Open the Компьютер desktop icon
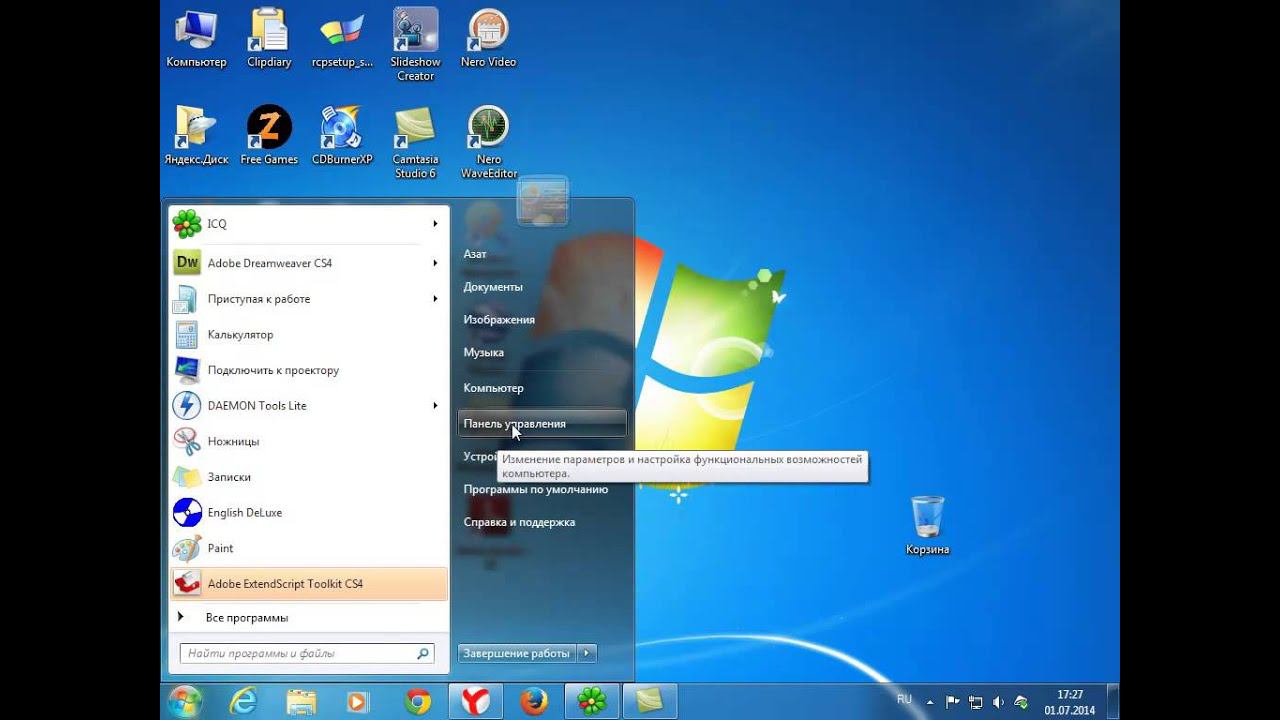Screen dimensions: 1280x720 pos(196,38)
